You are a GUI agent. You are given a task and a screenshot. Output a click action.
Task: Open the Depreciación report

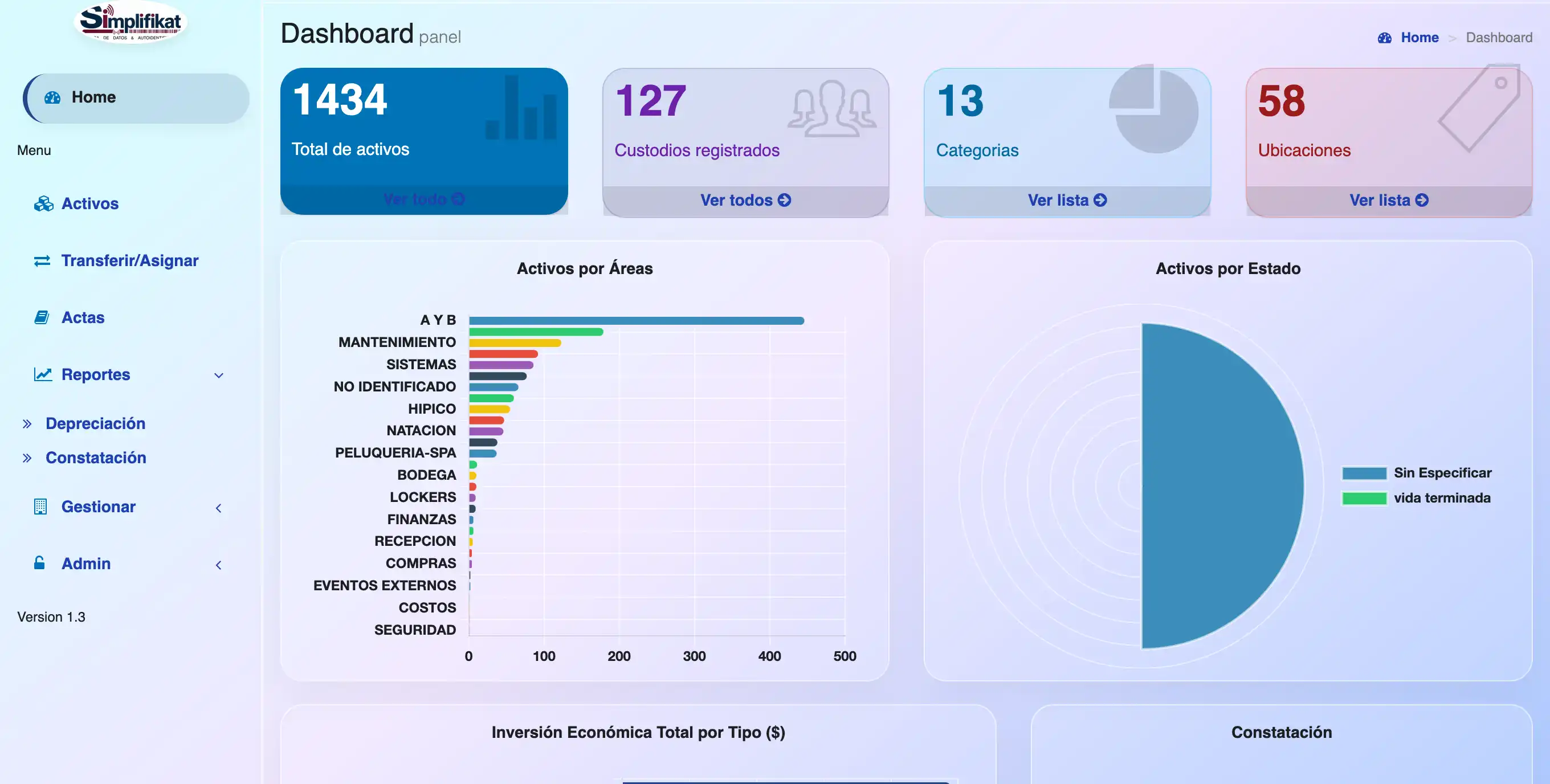[x=95, y=423]
